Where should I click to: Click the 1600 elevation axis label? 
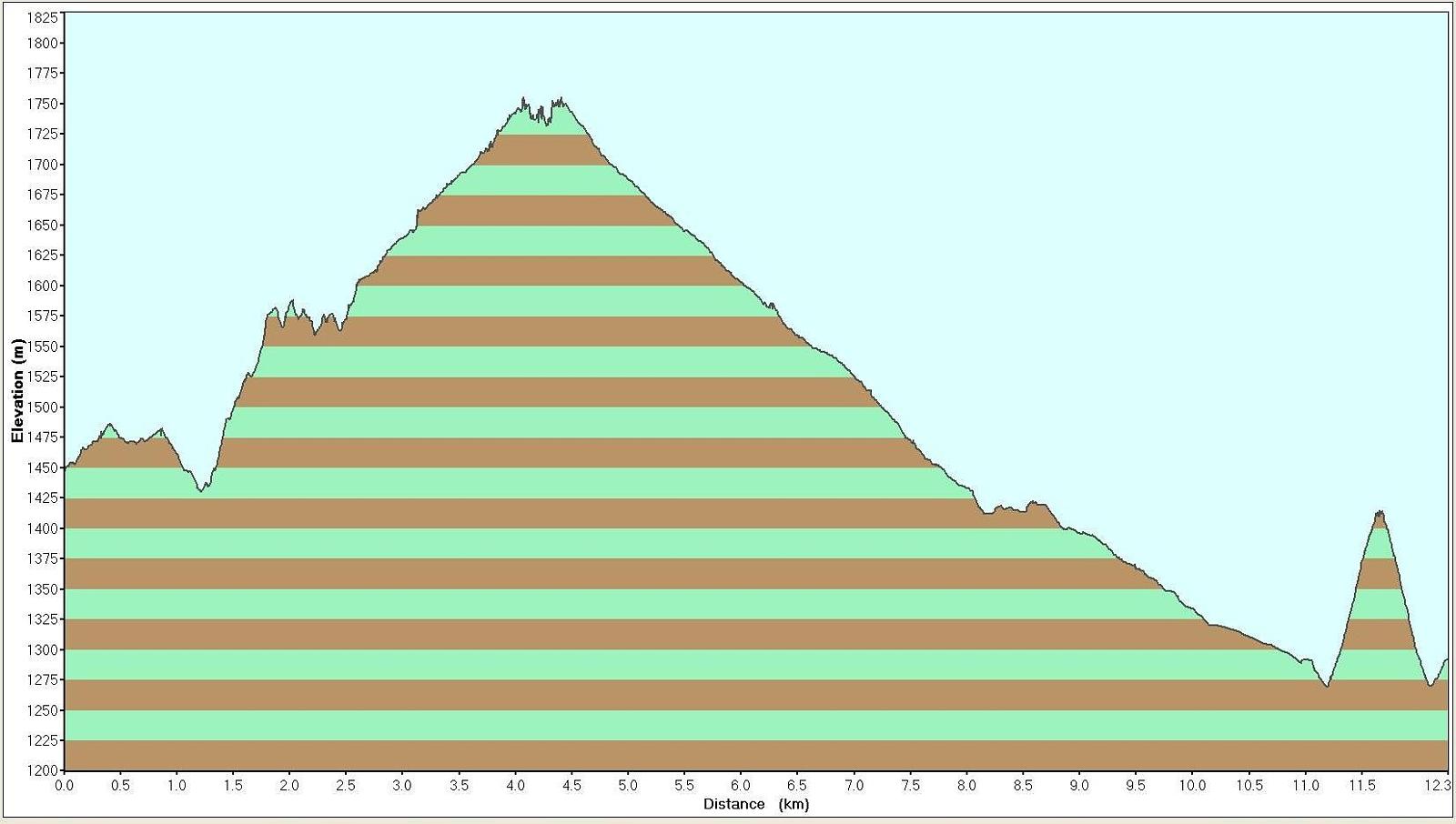pyautogui.click(x=43, y=286)
